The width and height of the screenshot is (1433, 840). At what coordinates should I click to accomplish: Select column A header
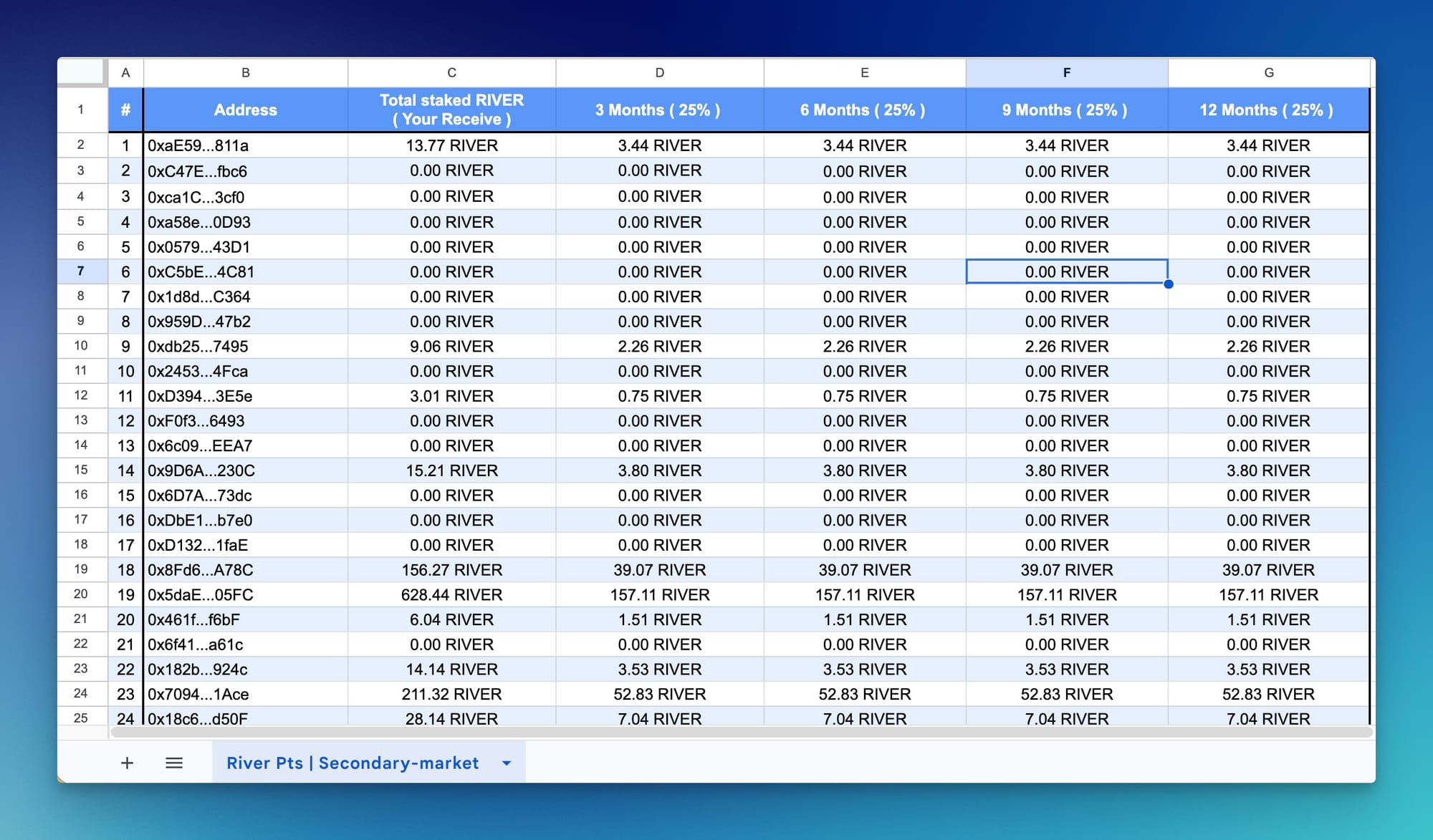point(125,72)
